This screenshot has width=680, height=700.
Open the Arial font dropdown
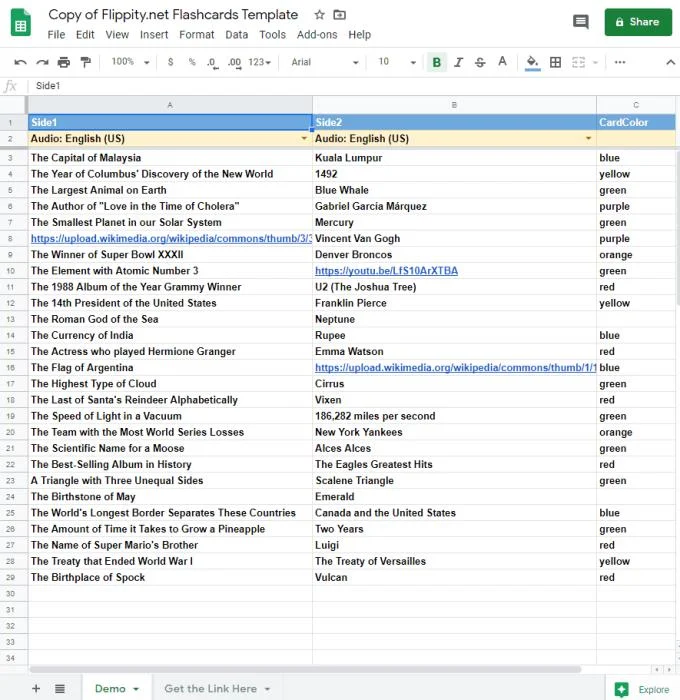325,62
